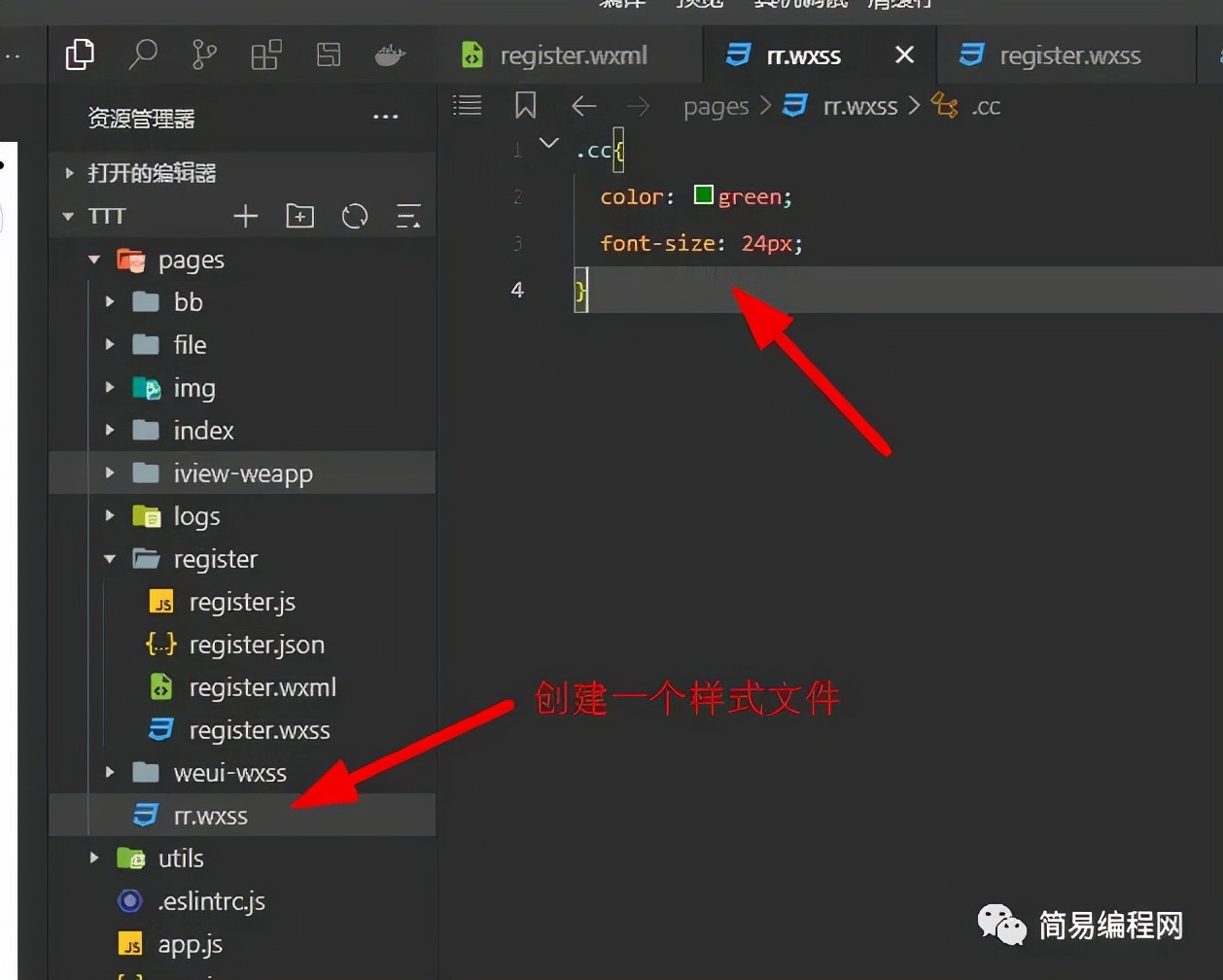Click the New File icon in Explorer
Screen dimensions: 1223x980
(x=245, y=216)
